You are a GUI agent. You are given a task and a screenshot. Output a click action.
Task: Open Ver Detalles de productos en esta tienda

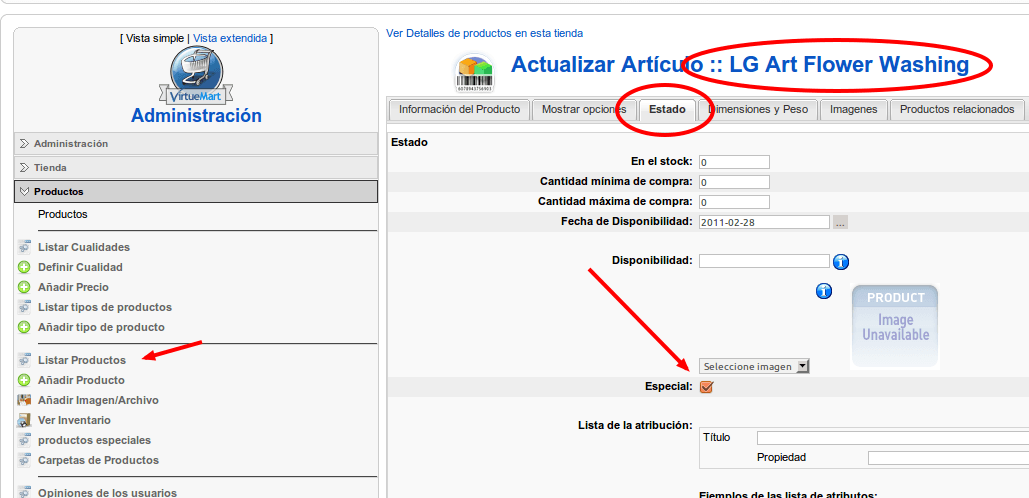pos(484,33)
